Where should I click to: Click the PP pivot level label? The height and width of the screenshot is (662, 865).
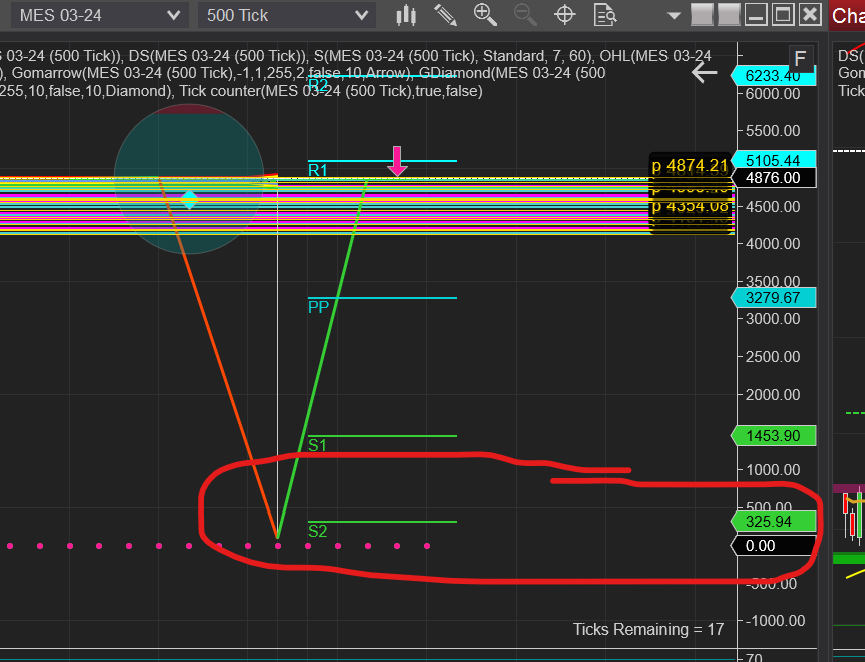(x=318, y=307)
